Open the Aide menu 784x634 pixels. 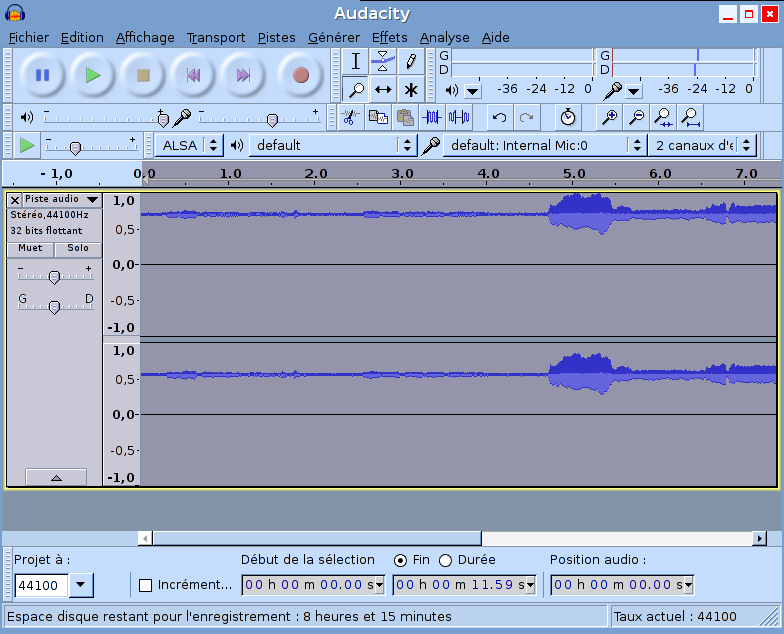(496, 38)
